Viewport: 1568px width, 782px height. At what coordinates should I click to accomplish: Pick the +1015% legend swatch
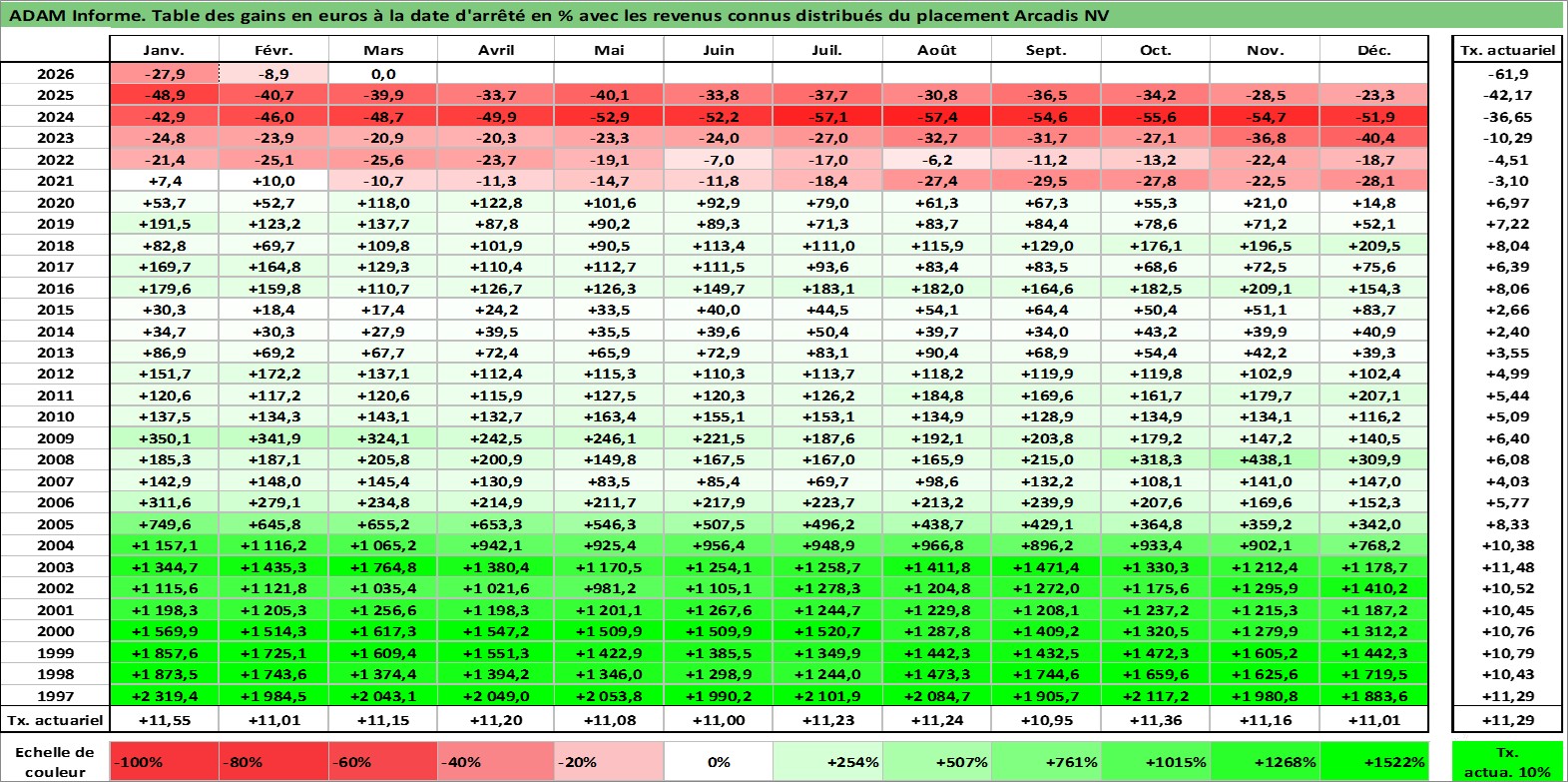click(1156, 761)
